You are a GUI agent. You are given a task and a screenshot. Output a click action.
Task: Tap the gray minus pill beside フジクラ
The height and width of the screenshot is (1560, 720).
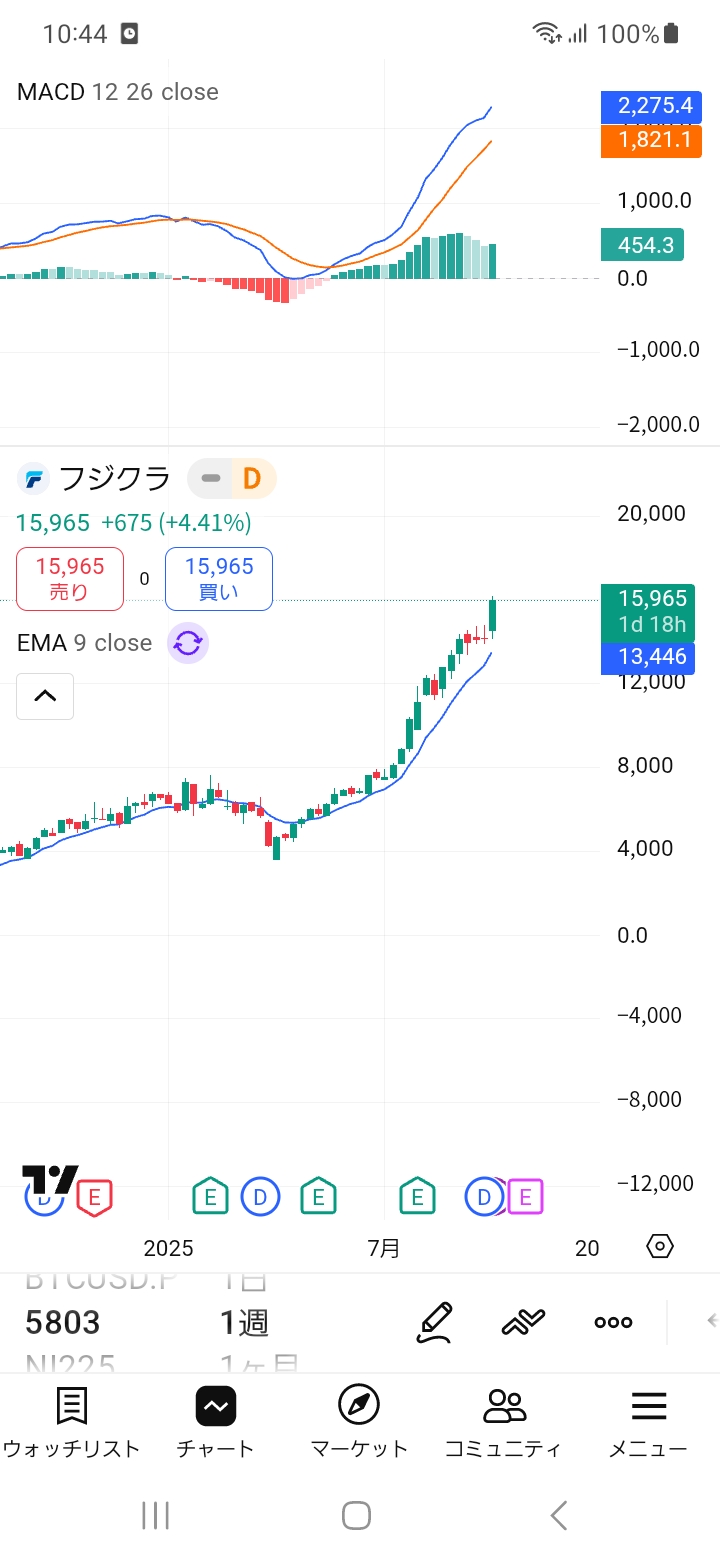pyautogui.click(x=211, y=479)
